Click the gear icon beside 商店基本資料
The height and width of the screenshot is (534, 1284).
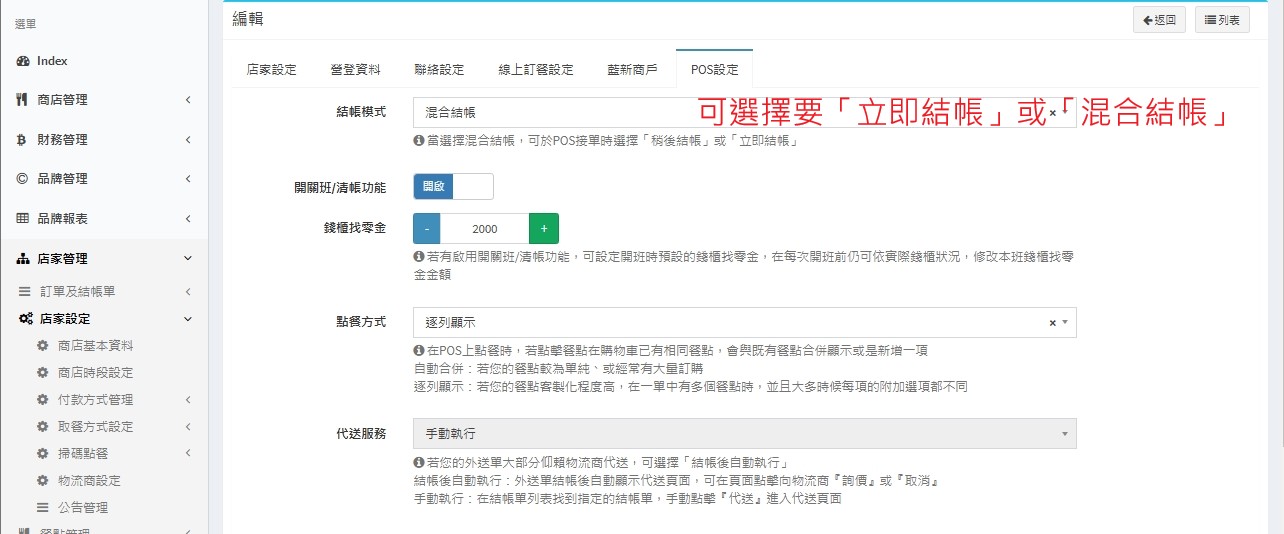(42, 346)
